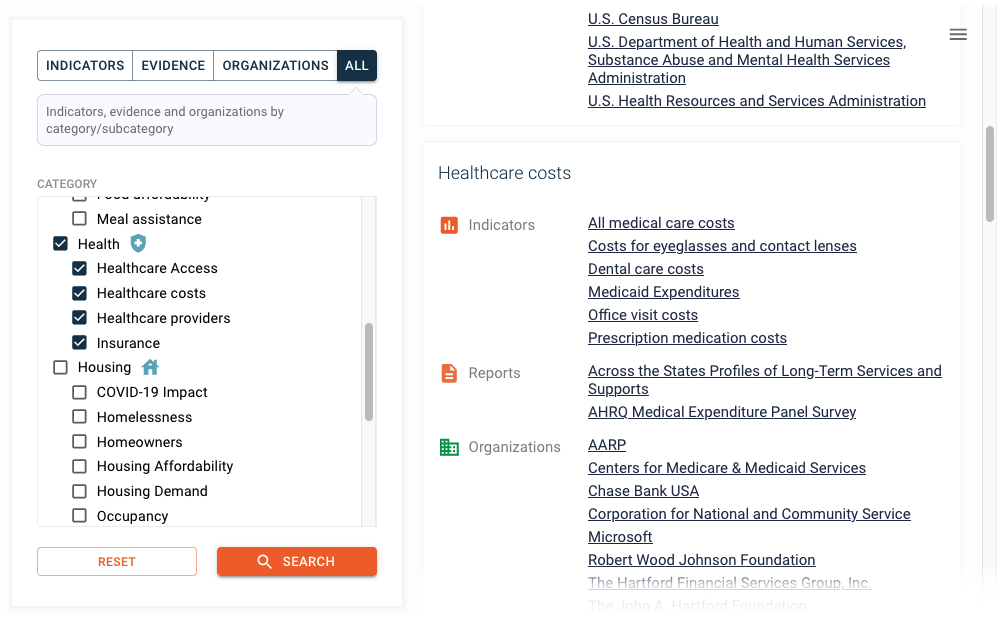The width and height of the screenshot is (1005, 618).
Task: Click the Healthcare Access label
Action: click(x=157, y=268)
